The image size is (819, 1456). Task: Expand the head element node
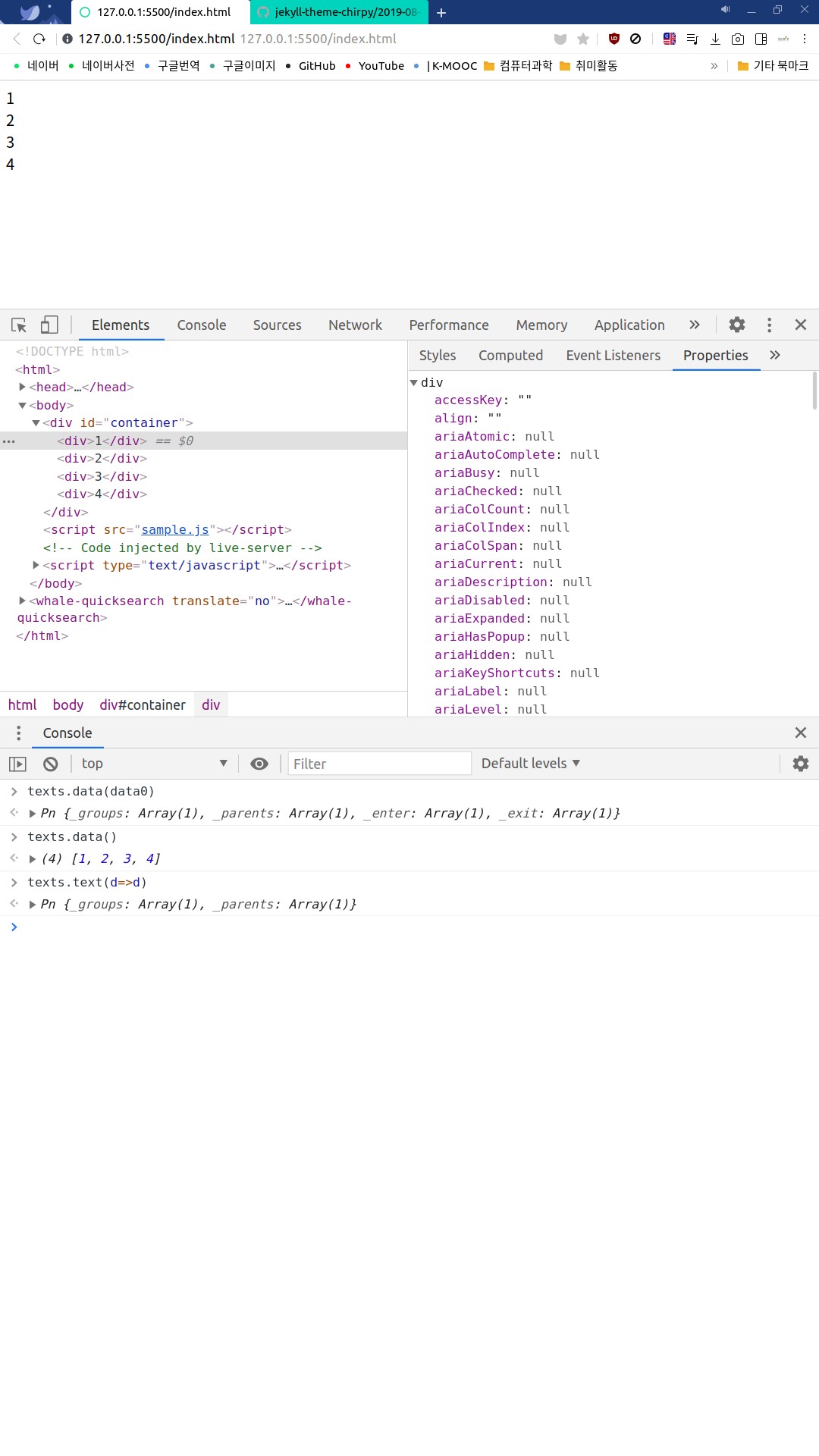click(22, 387)
